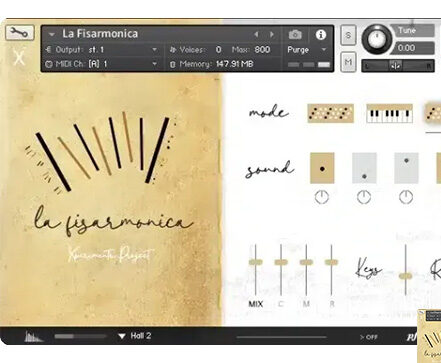Select the third grey sound pad

406,168
